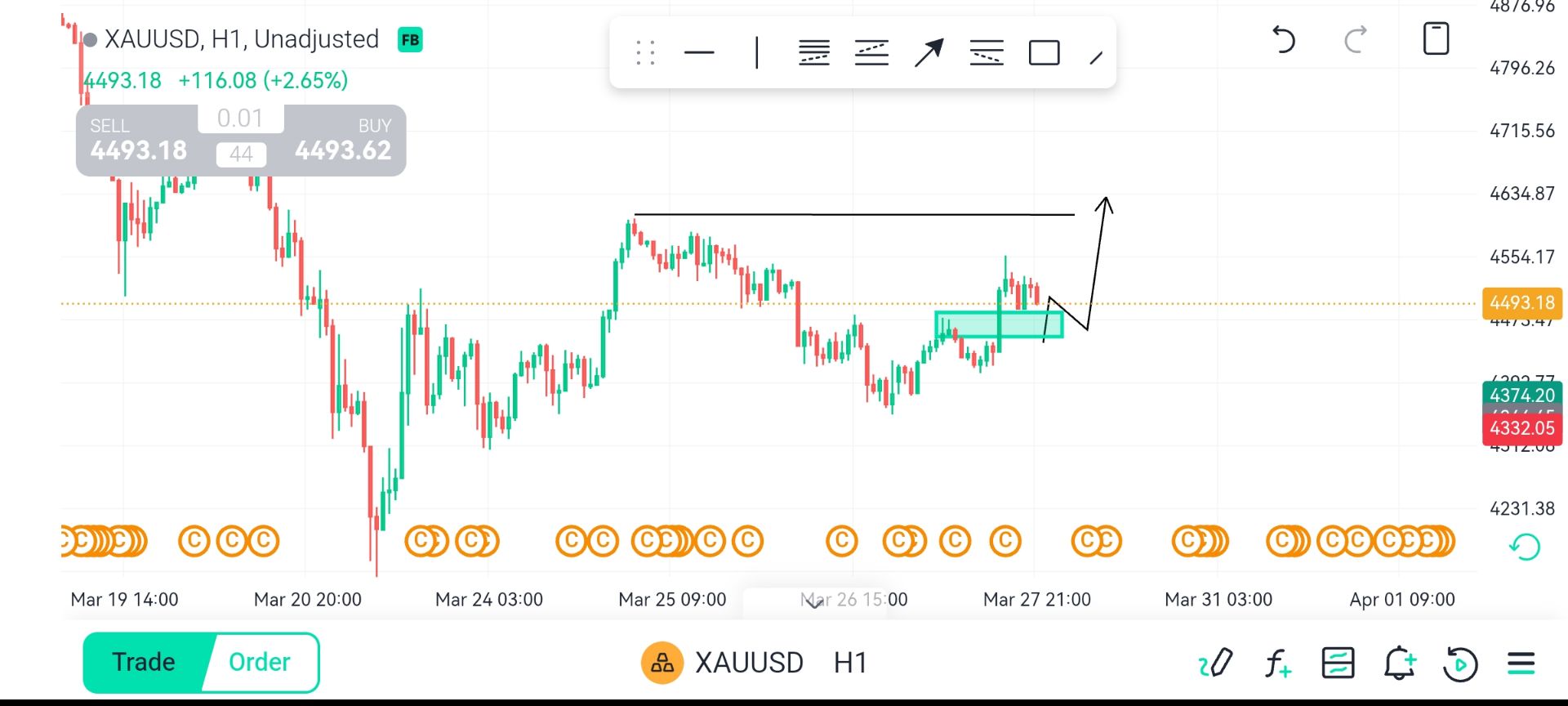Open the chart layout panels menu
Image resolution: width=1568 pixels, height=706 pixels.
click(1338, 663)
